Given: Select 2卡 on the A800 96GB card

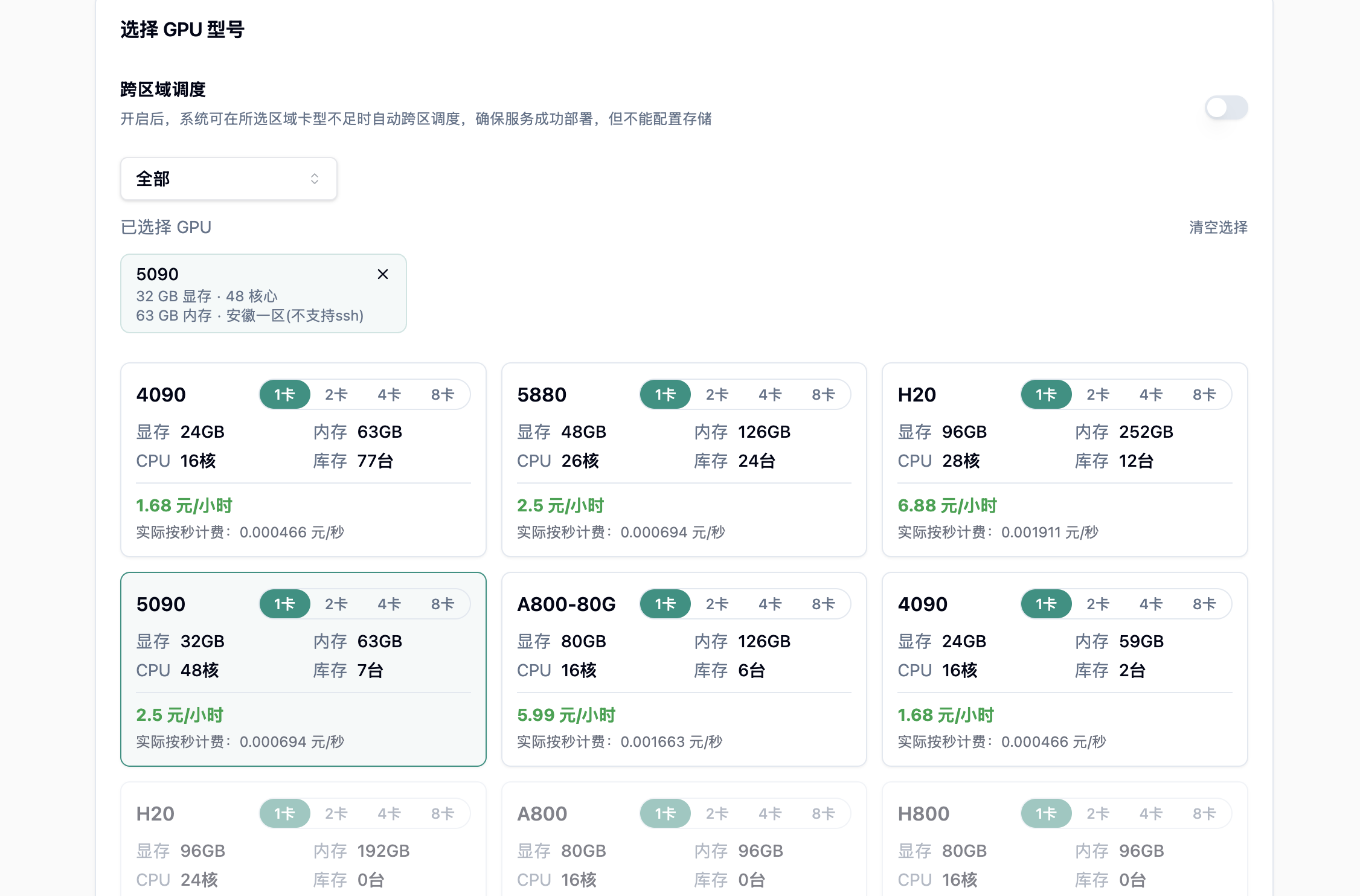Looking at the screenshot, I should click(x=717, y=814).
